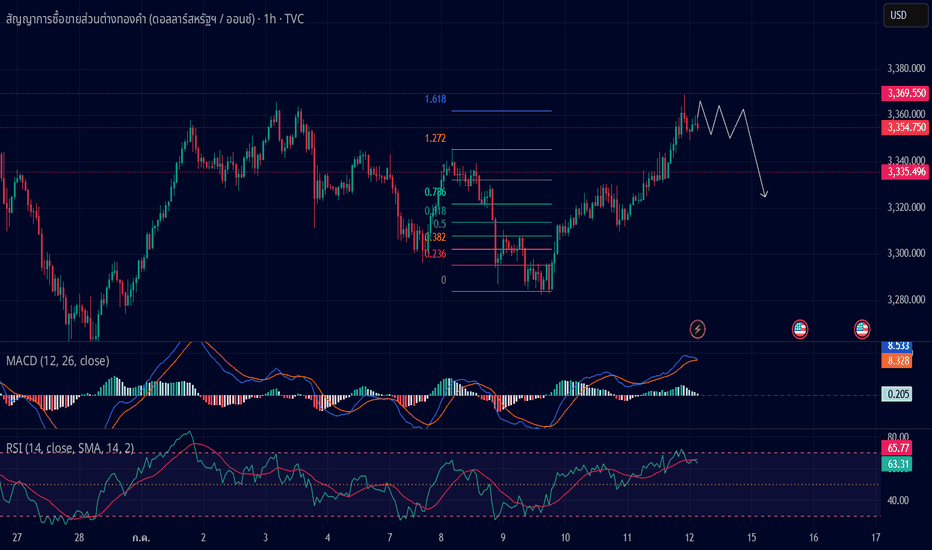
Task: Click the lightning bolt event icon
Action: coord(697,329)
